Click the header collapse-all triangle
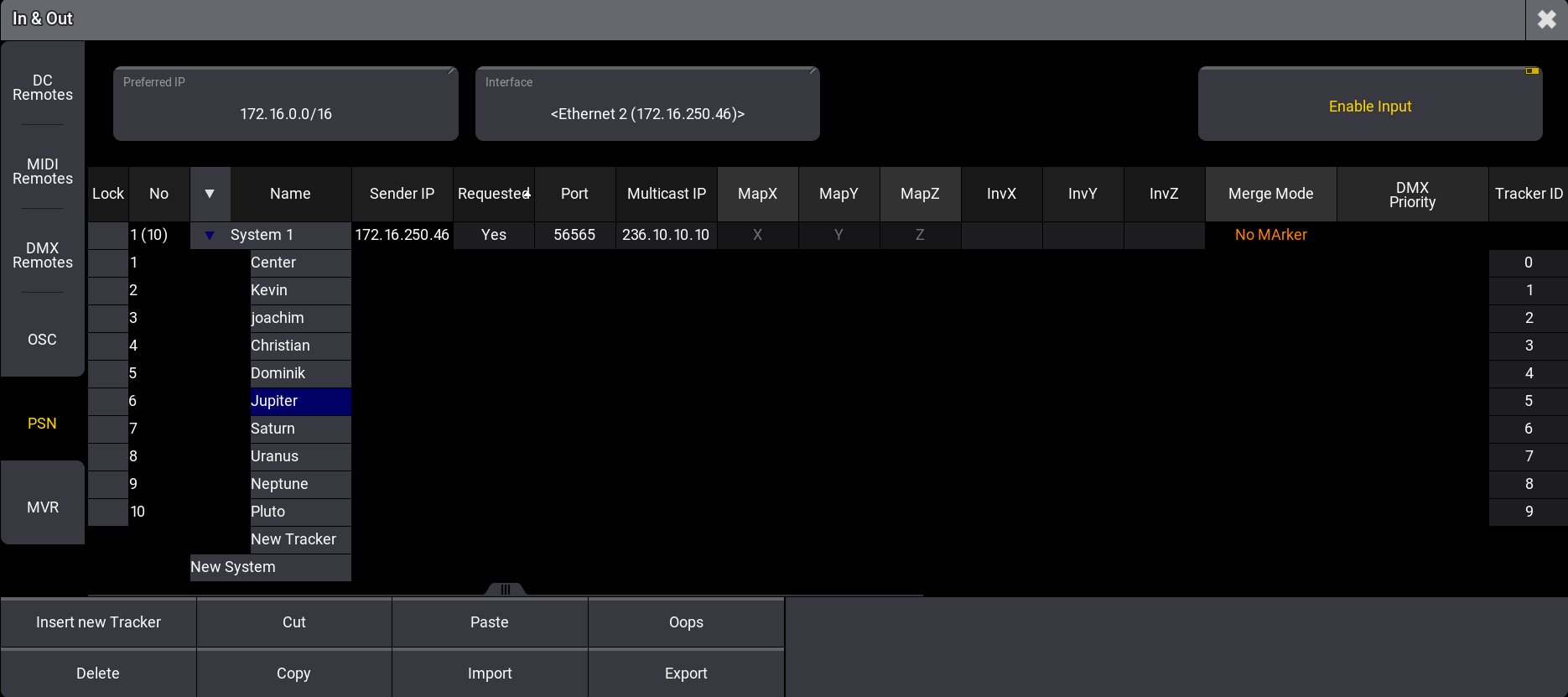Image resolution: width=1568 pixels, height=697 pixels. point(210,194)
